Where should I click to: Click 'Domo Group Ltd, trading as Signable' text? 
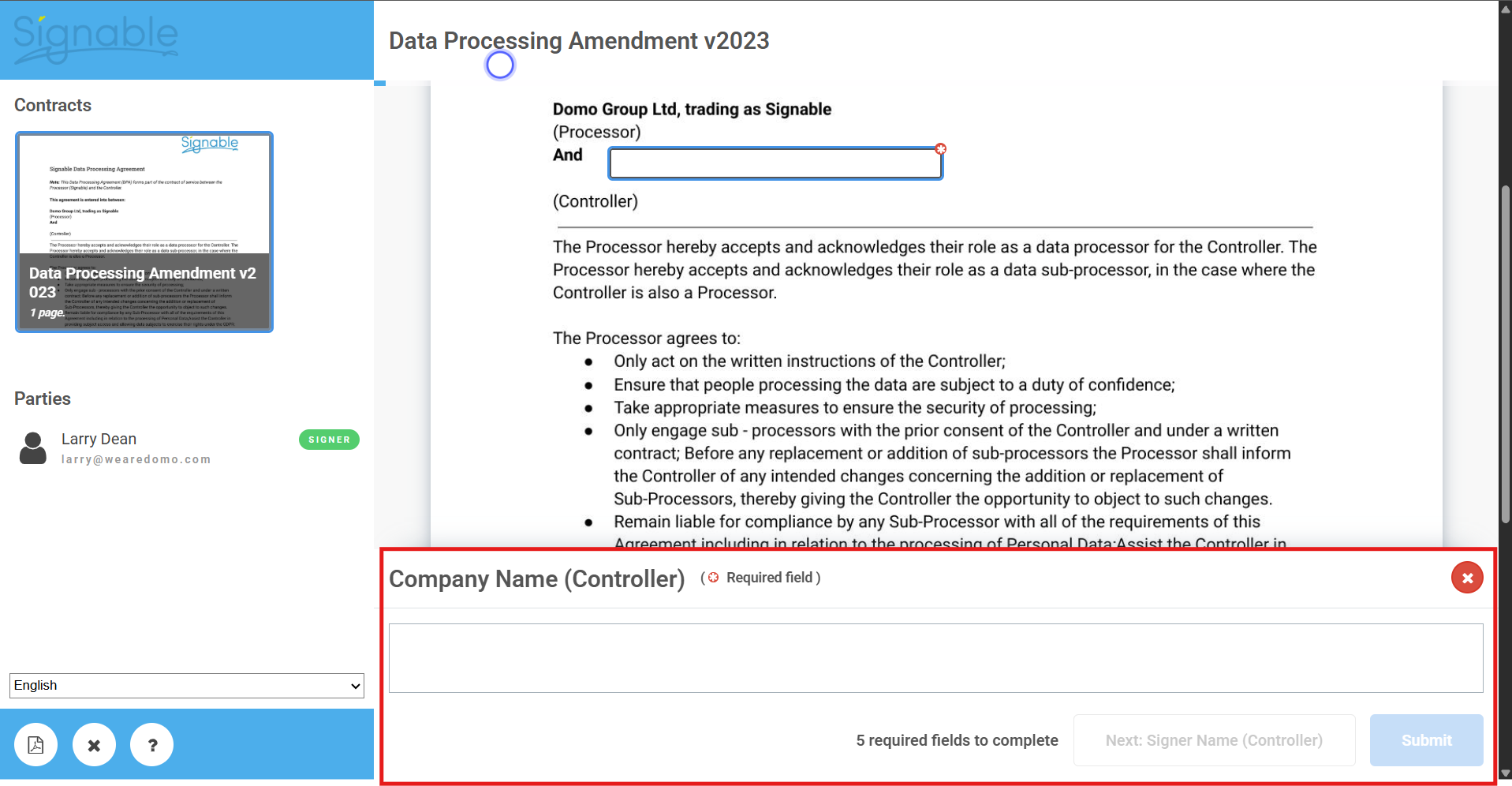coord(692,109)
